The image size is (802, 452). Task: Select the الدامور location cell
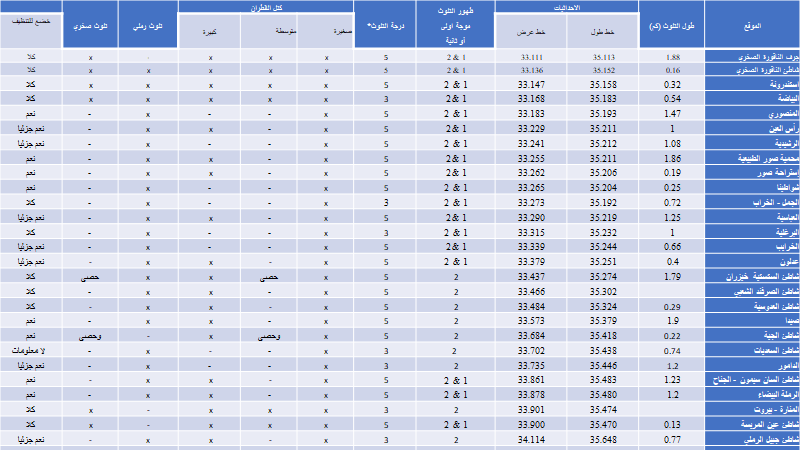coord(752,367)
